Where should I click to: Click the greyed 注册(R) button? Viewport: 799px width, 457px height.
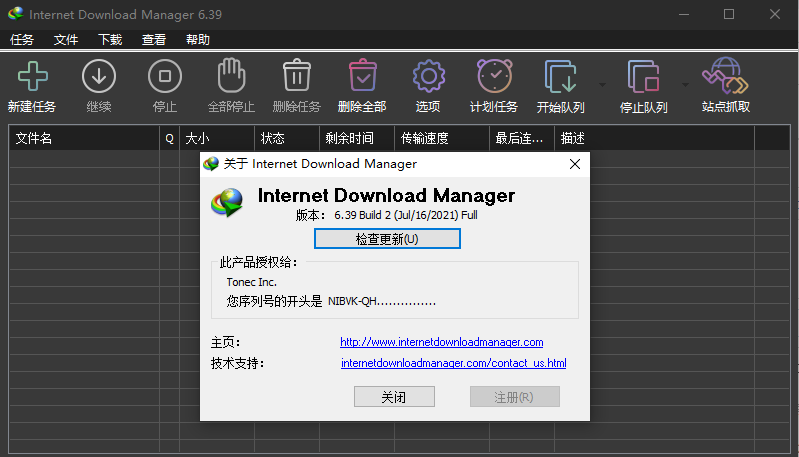click(x=515, y=397)
